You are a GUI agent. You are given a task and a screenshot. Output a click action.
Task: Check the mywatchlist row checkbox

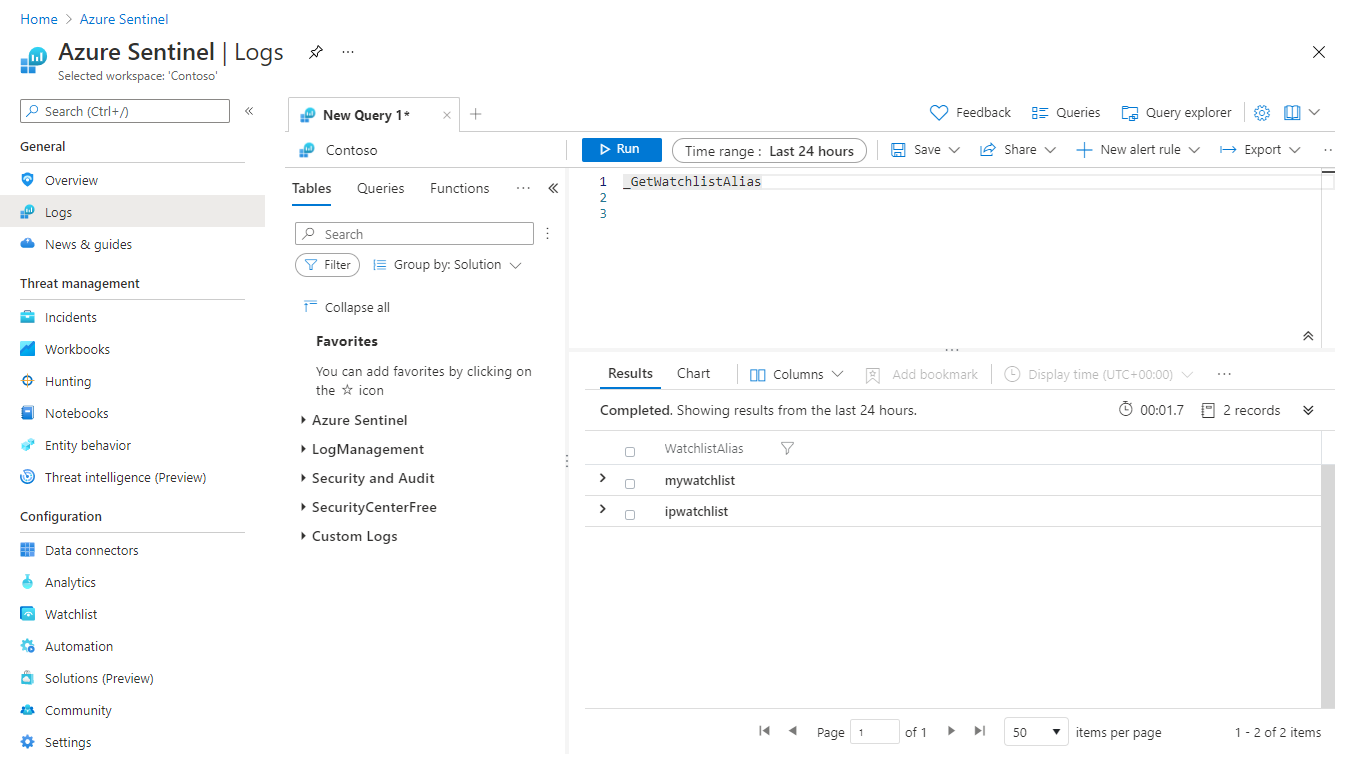pos(630,484)
